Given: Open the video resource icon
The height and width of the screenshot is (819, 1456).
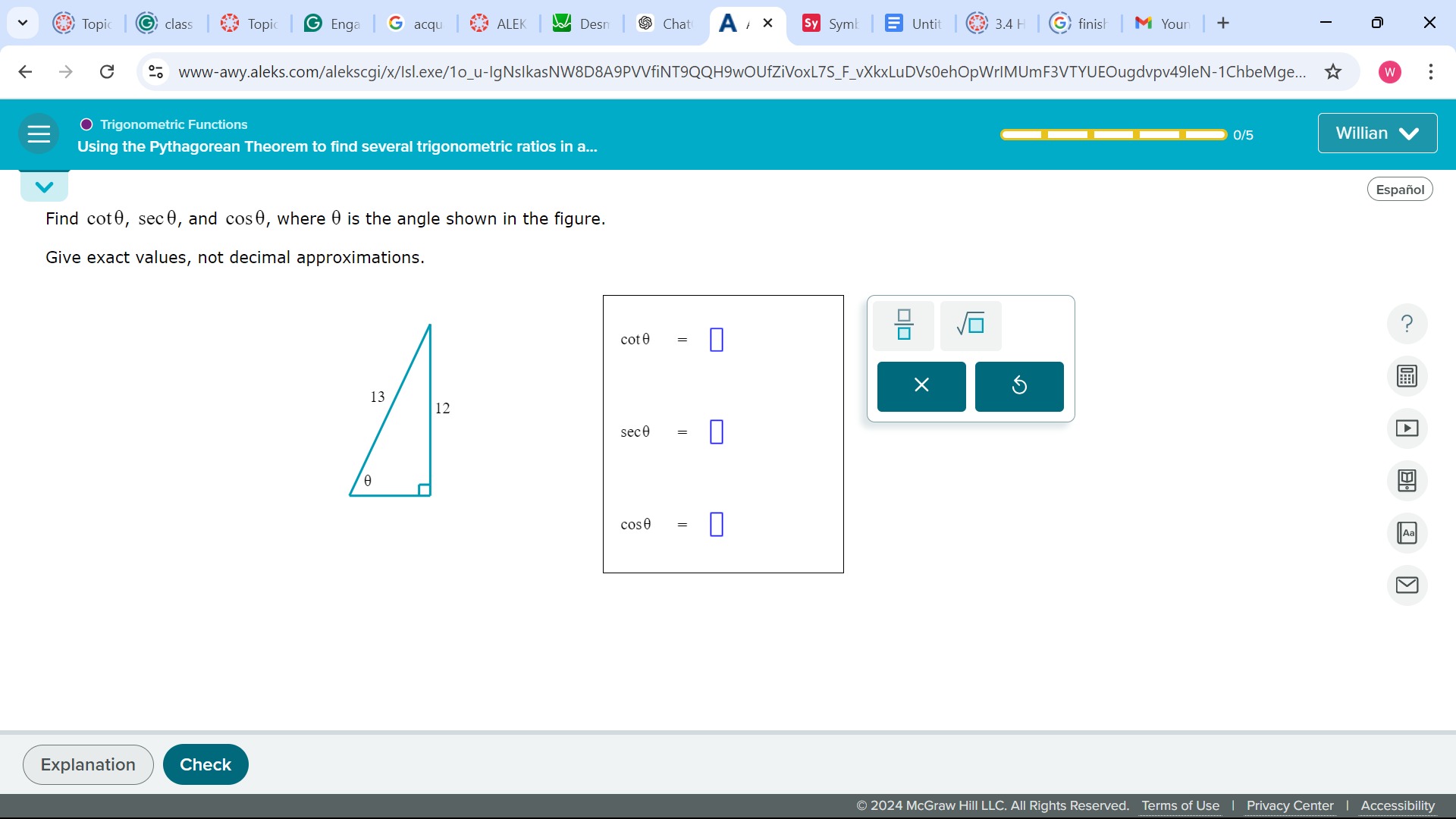Looking at the screenshot, I should (1407, 428).
